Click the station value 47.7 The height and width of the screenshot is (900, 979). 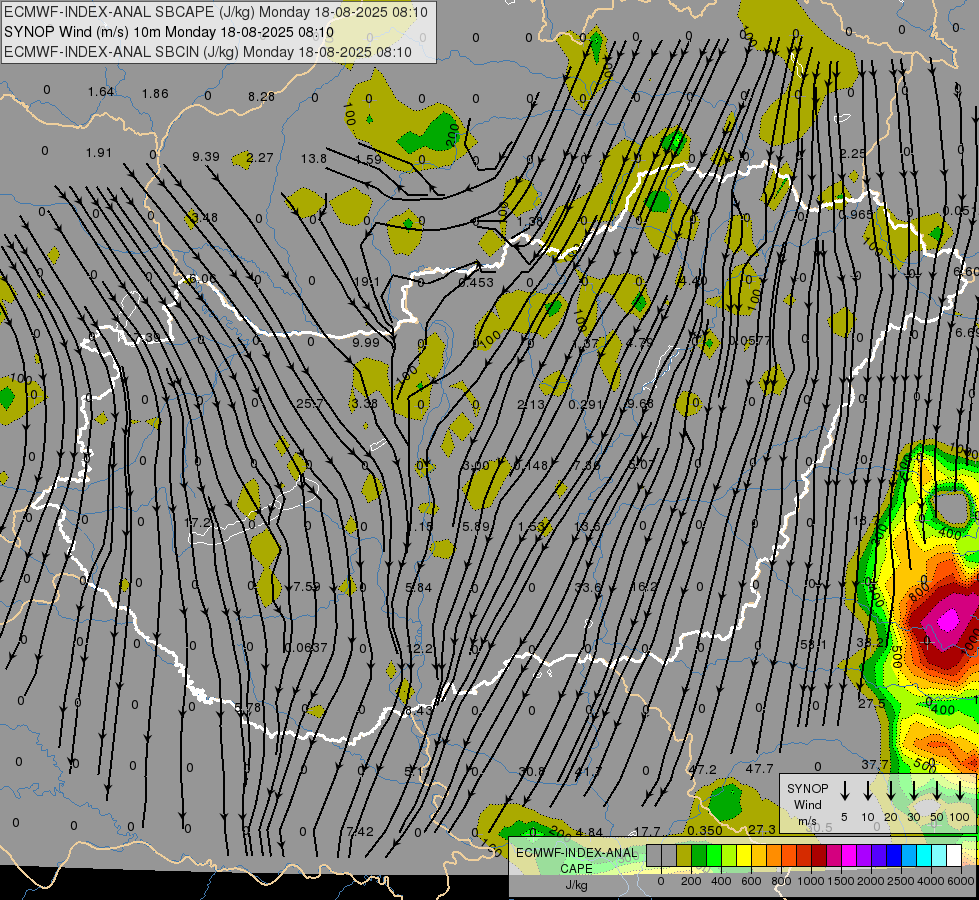click(759, 768)
